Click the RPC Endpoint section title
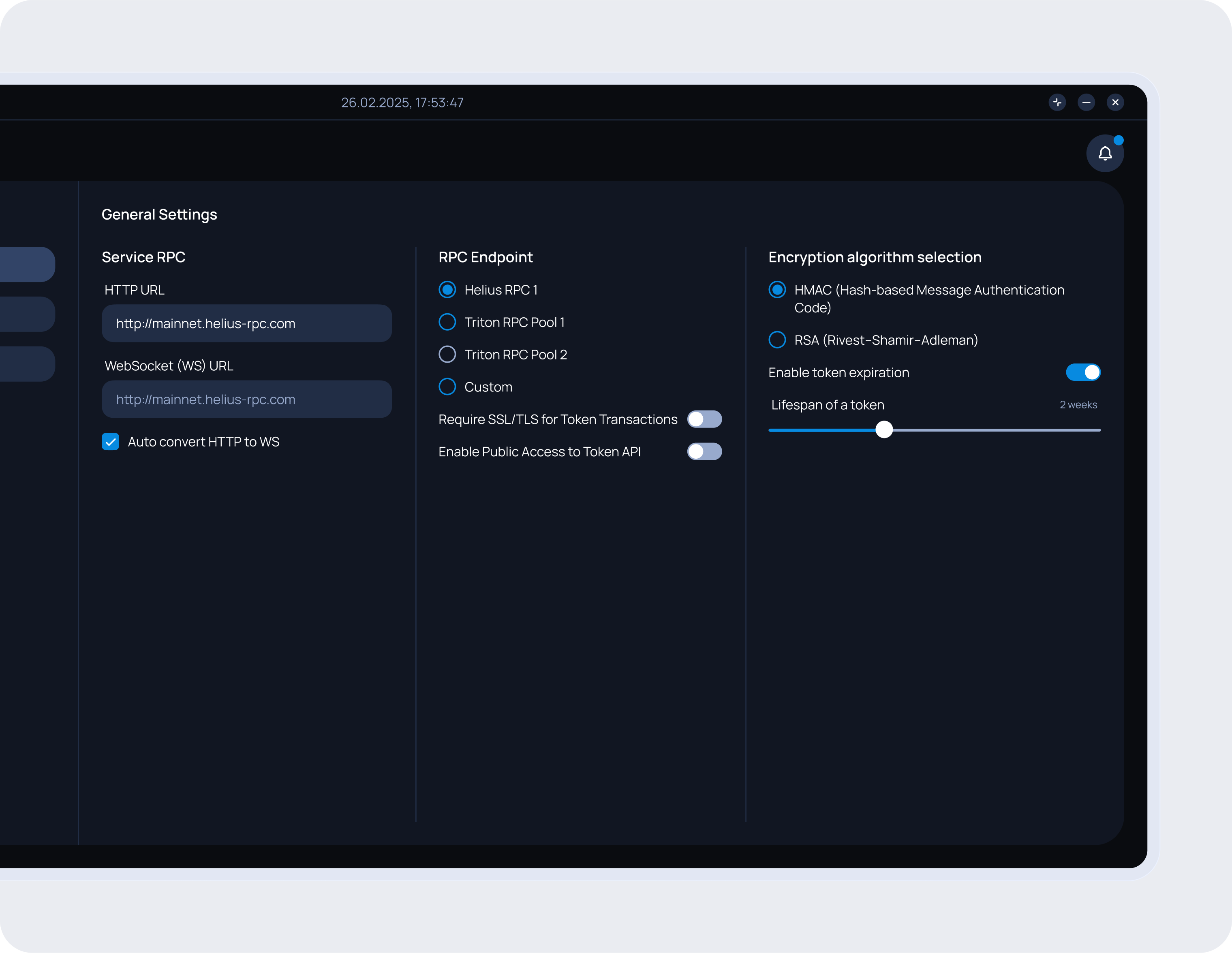 (485, 257)
